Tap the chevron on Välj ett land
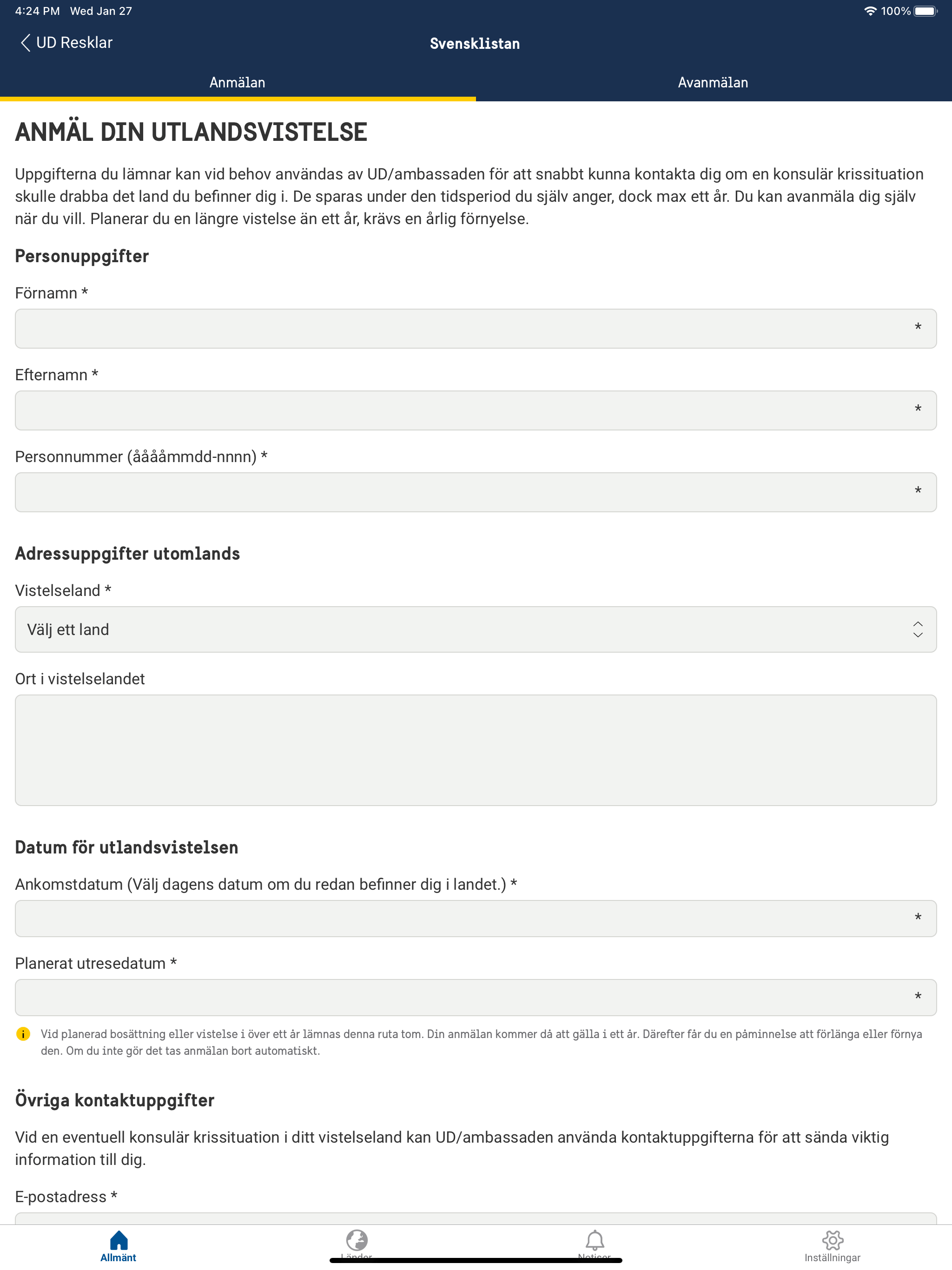 coord(918,629)
